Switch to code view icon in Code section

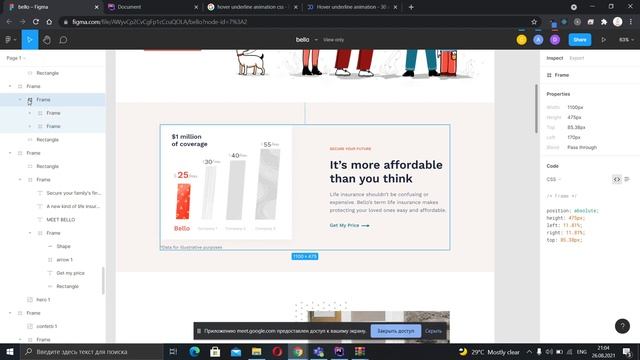(x=616, y=179)
